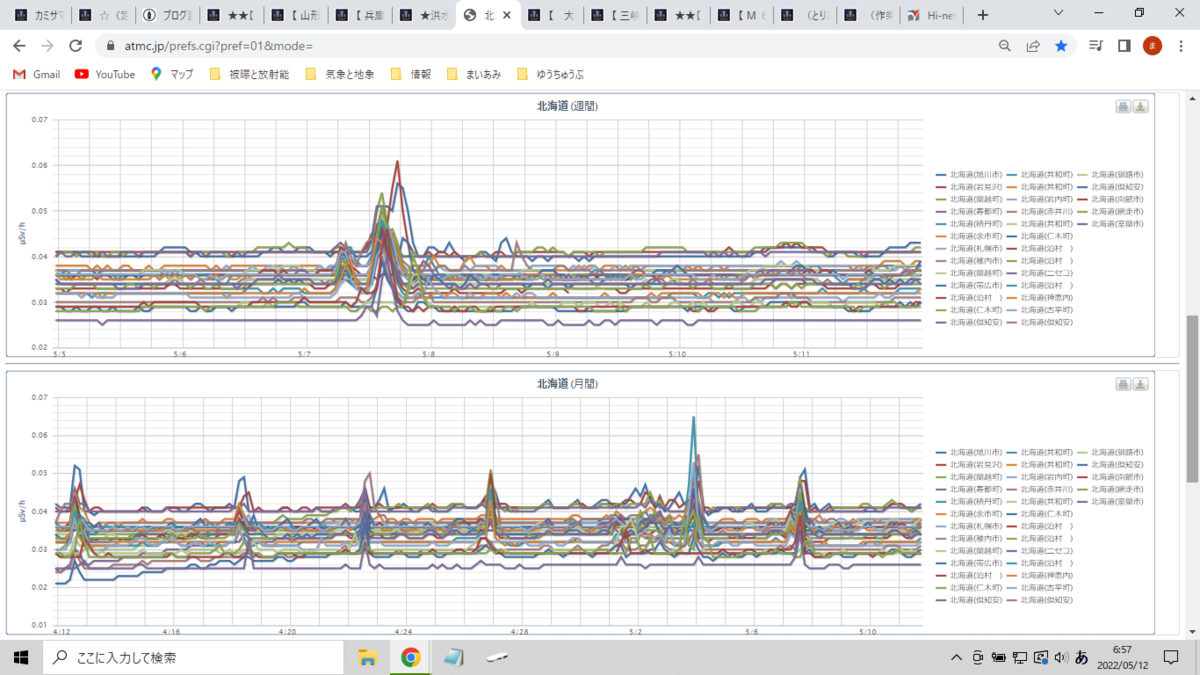Toggle 旭川市 series in weekly chart legend

click(x=969, y=175)
